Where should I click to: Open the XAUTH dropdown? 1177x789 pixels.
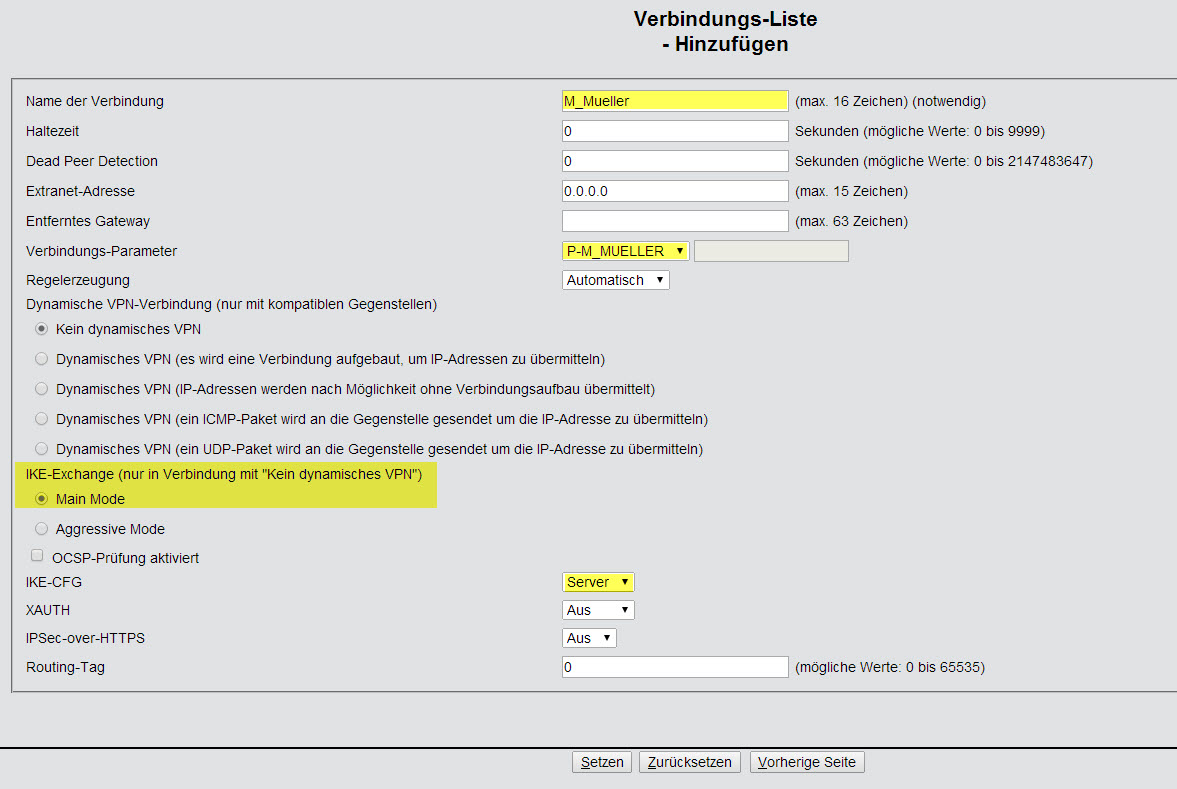(x=598, y=610)
